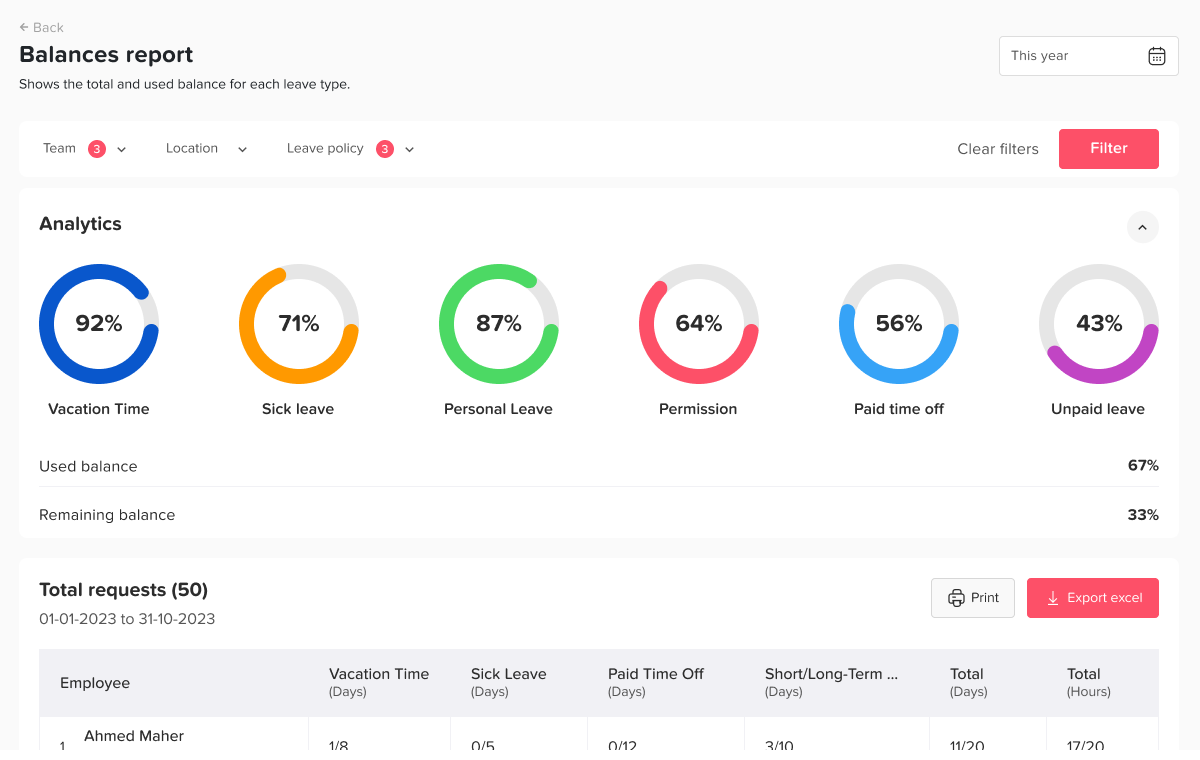Collapse the Analytics section
The width and height of the screenshot is (1200, 760).
(1142, 227)
